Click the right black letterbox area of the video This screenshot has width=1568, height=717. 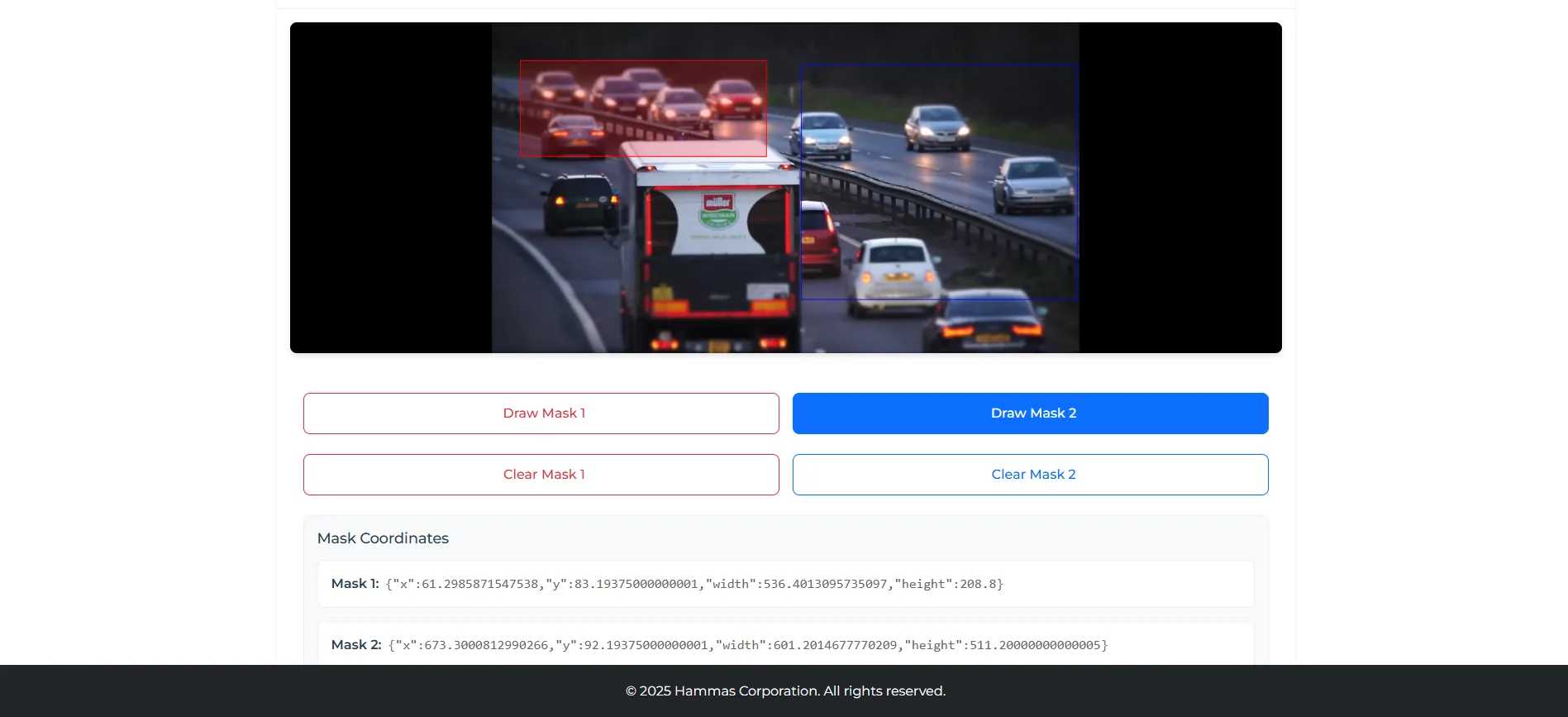click(1180, 188)
